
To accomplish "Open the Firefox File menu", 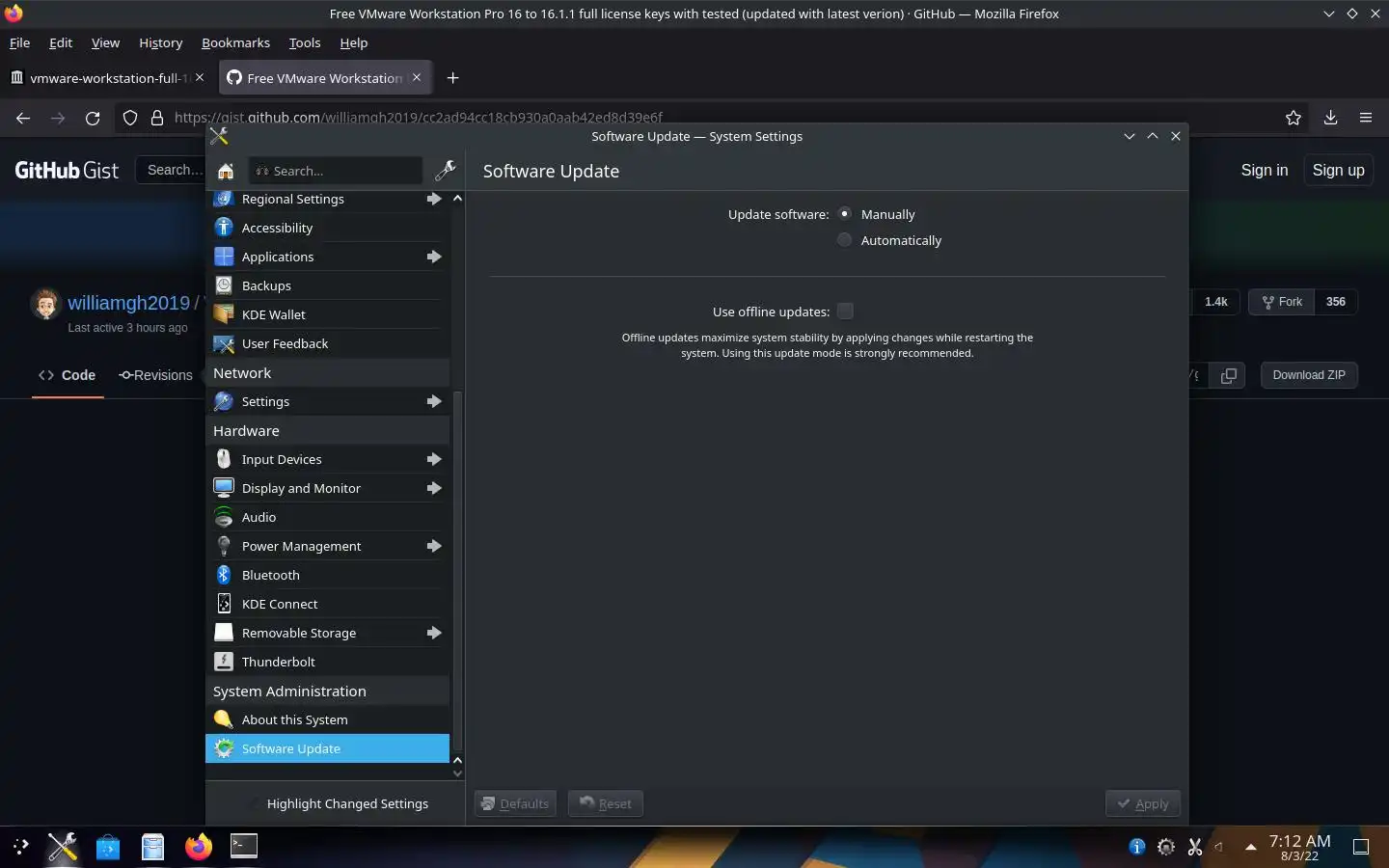I will pyautogui.click(x=19, y=42).
